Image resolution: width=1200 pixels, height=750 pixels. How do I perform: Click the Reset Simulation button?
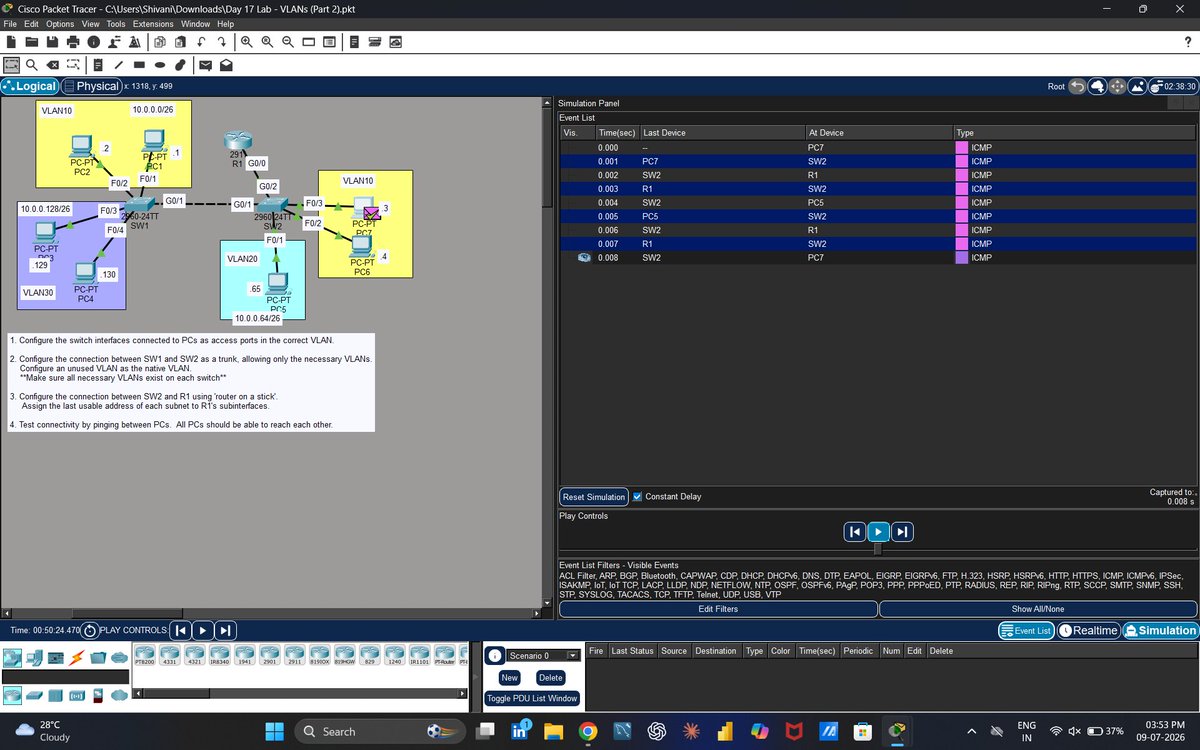[594, 497]
